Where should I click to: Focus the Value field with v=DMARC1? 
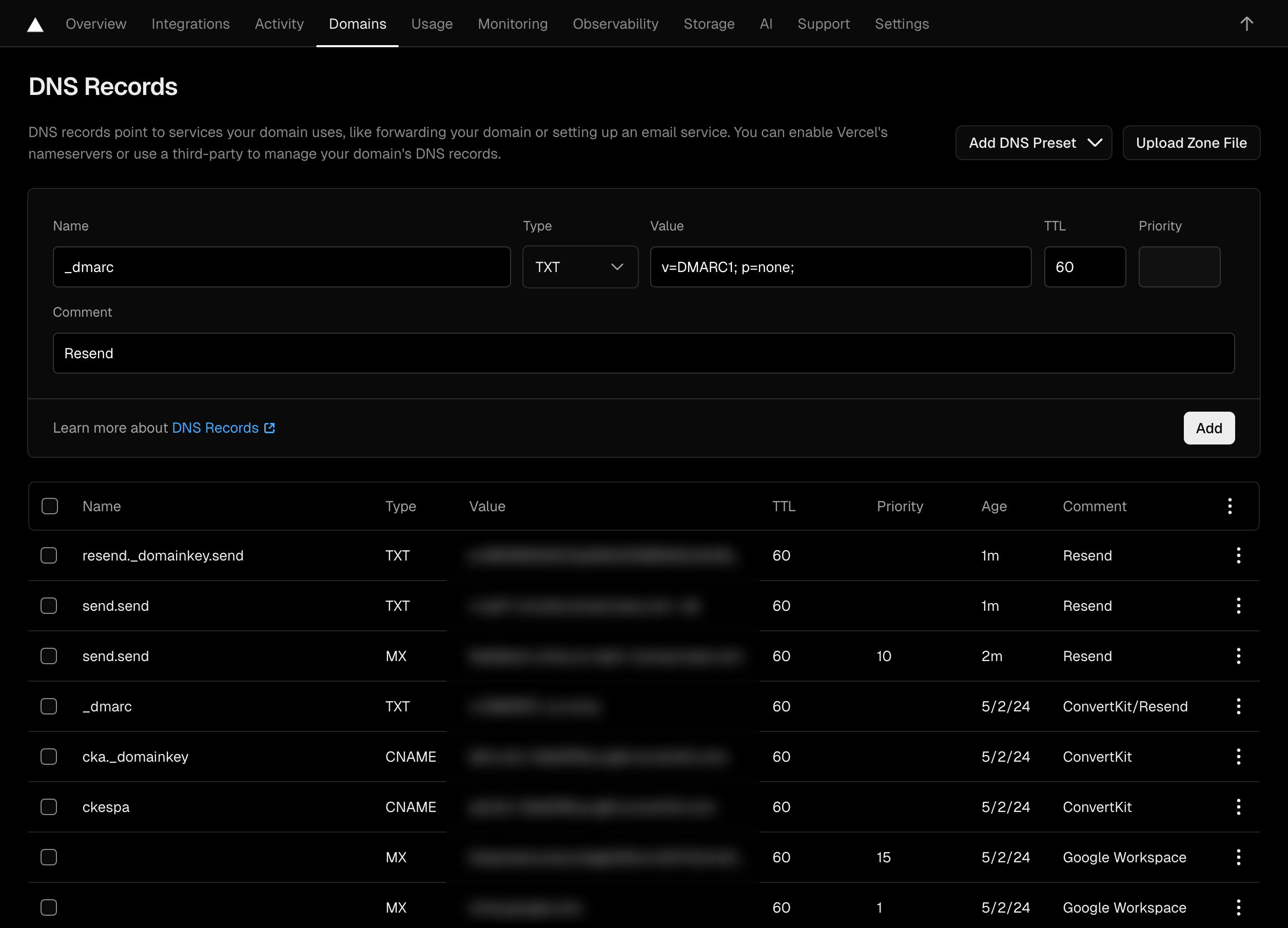[840, 267]
